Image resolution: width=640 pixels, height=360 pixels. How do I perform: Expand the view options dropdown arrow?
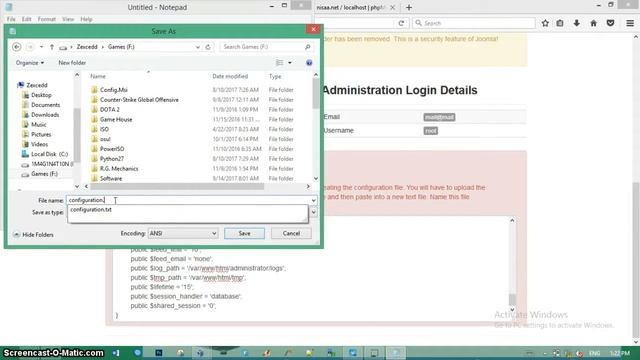point(290,63)
